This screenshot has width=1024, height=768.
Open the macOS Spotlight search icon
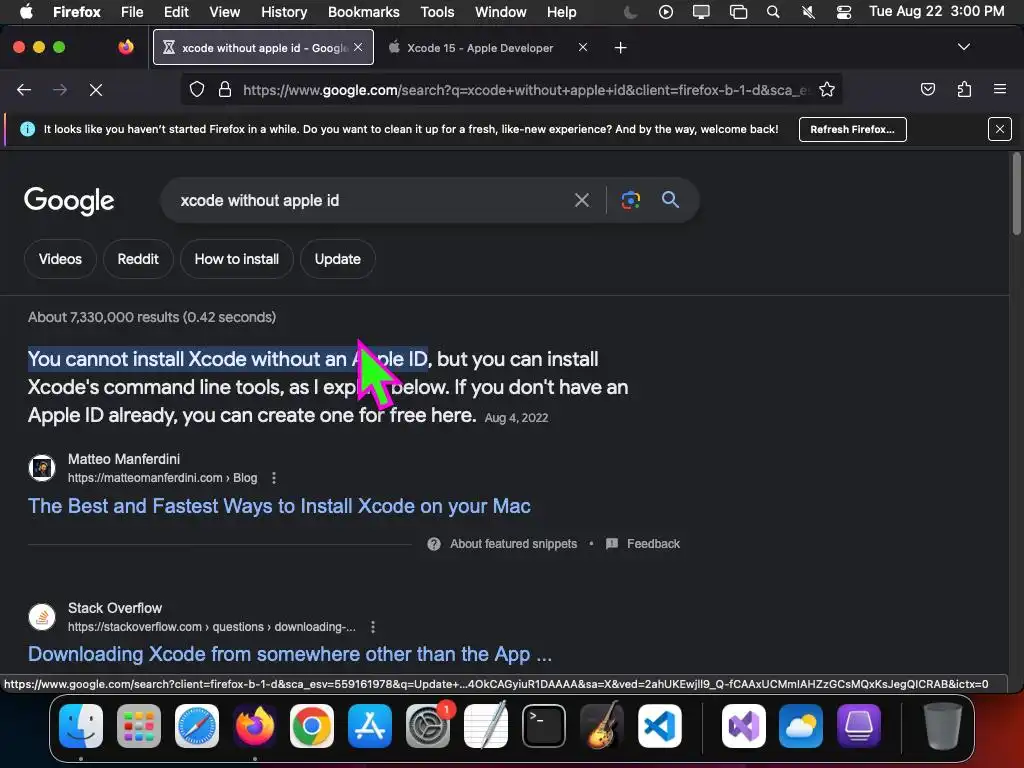pyautogui.click(x=773, y=12)
